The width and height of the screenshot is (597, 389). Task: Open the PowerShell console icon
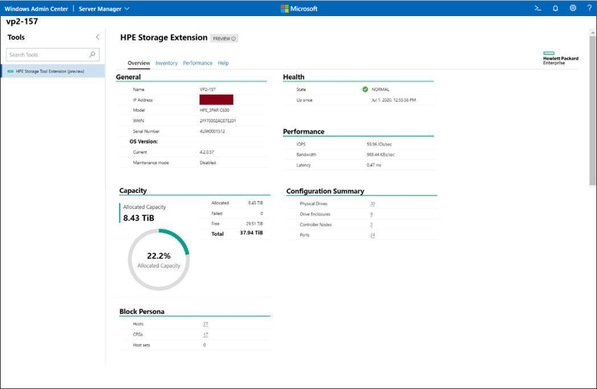(x=538, y=8)
